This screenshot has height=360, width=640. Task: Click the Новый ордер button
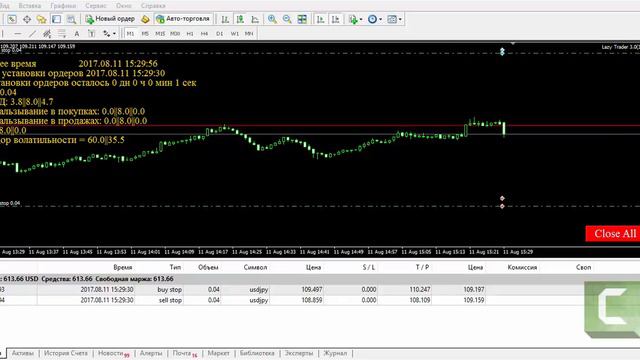click(110, 19)
